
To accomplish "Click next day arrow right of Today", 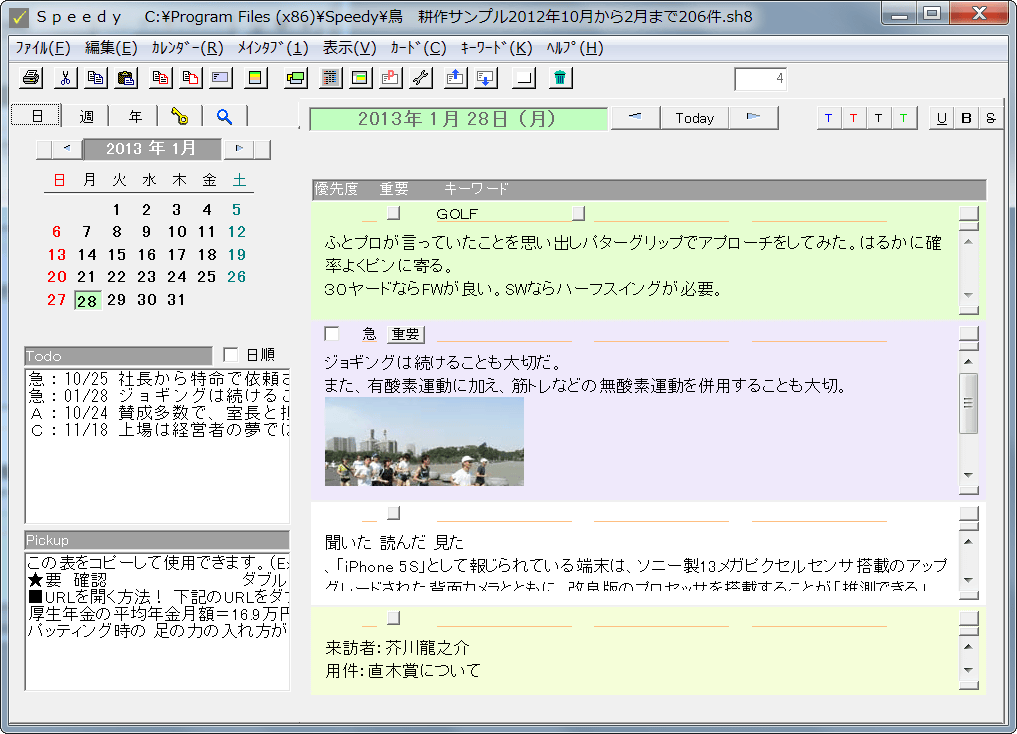I will coord(753,117).
